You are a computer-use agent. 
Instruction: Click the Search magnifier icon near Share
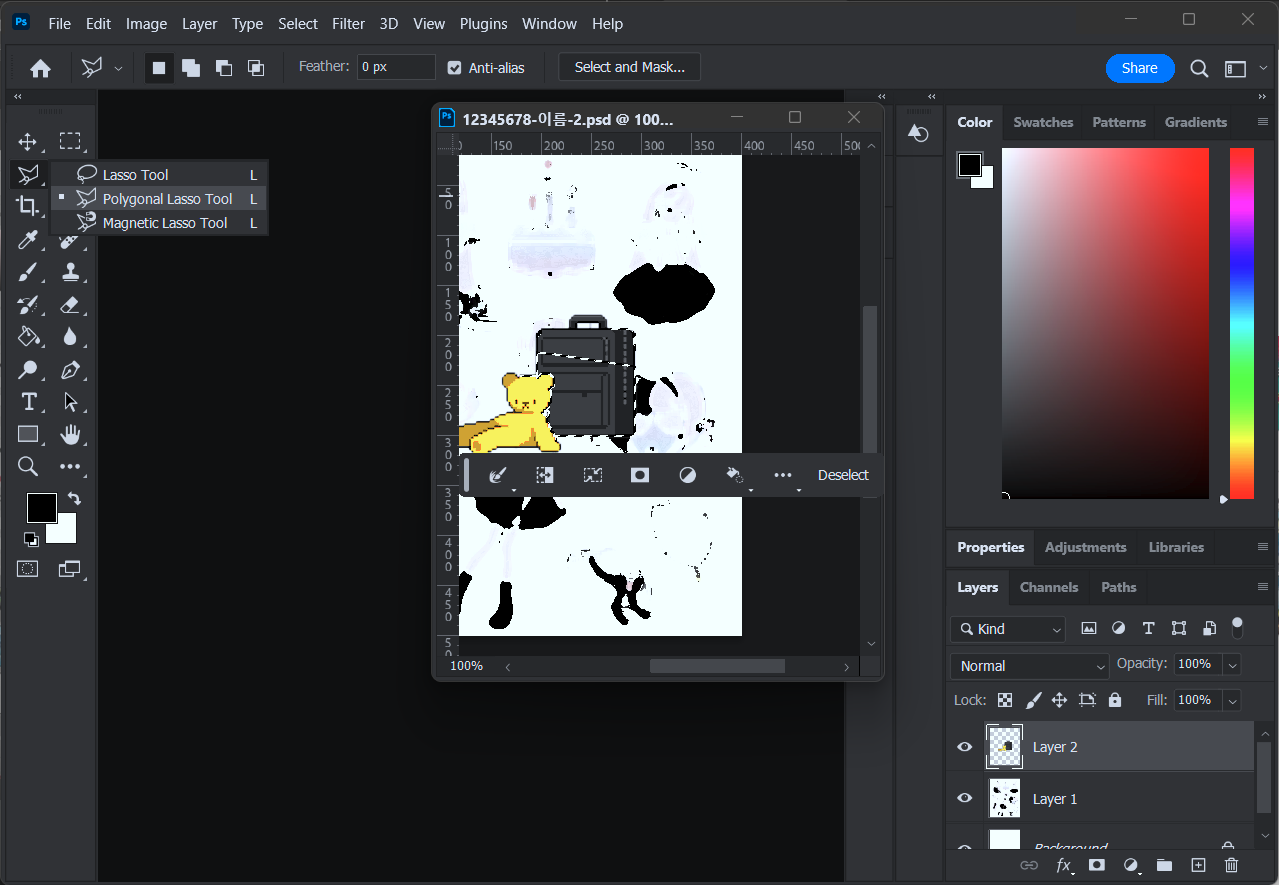pos(1199,68)
